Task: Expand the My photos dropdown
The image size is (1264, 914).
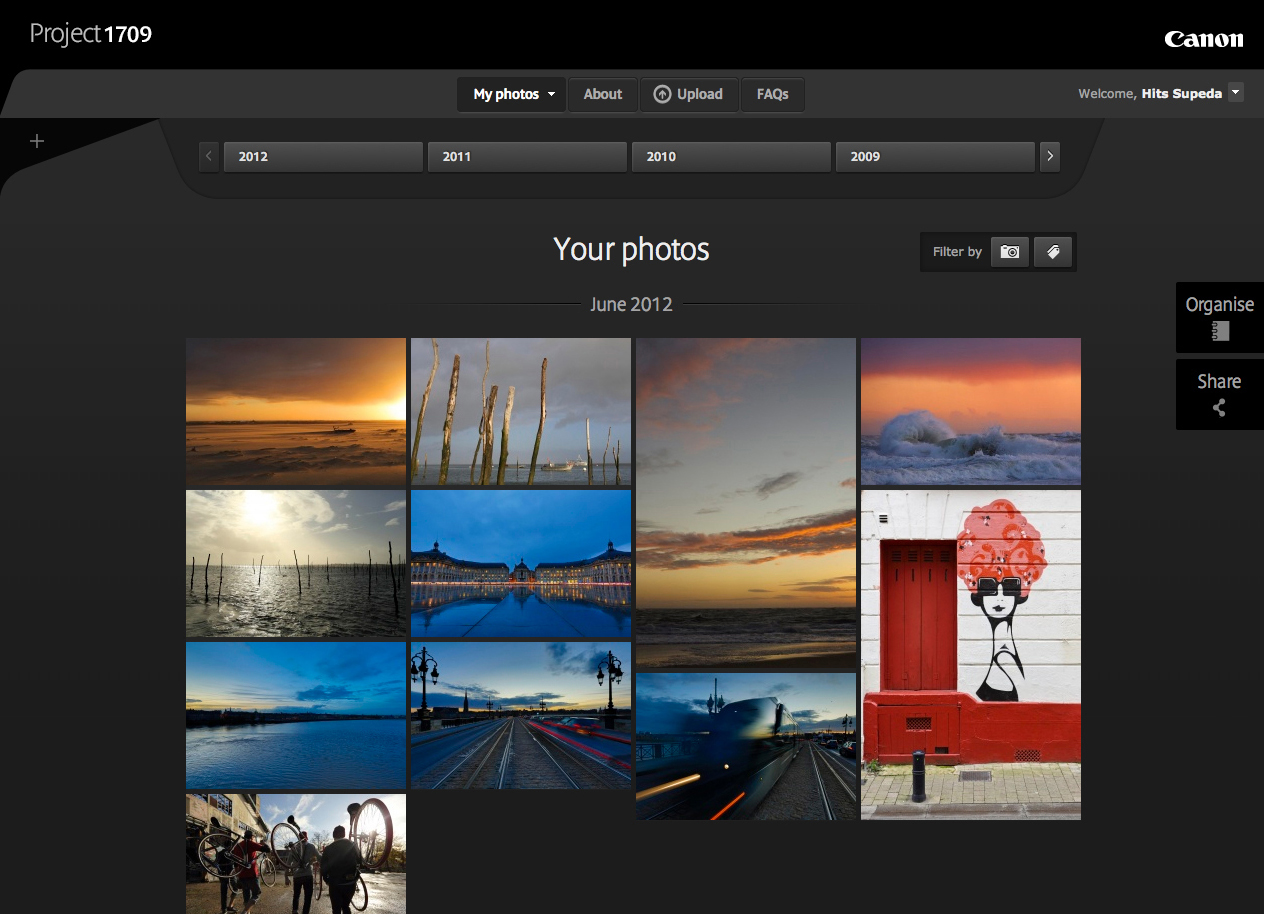Action: pyautogui.click(x=512, y=94)
